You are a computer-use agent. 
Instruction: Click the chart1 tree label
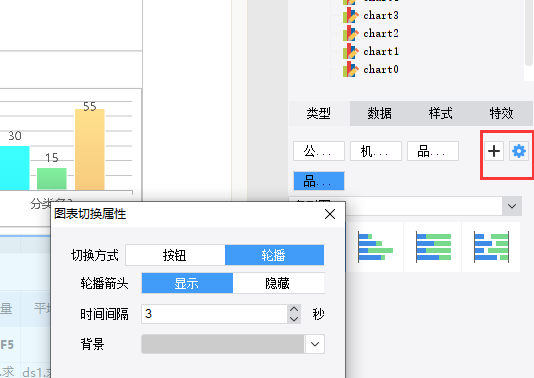381,51
